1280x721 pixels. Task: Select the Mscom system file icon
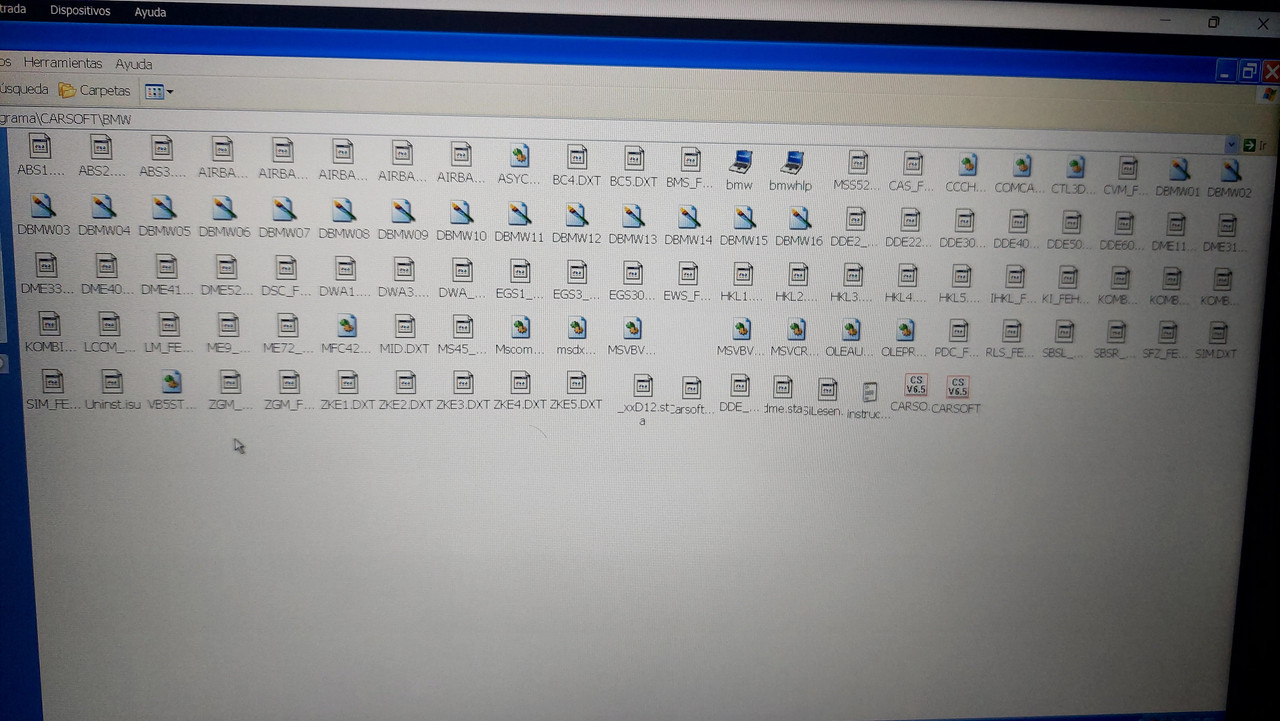click(x=521, y=328)
